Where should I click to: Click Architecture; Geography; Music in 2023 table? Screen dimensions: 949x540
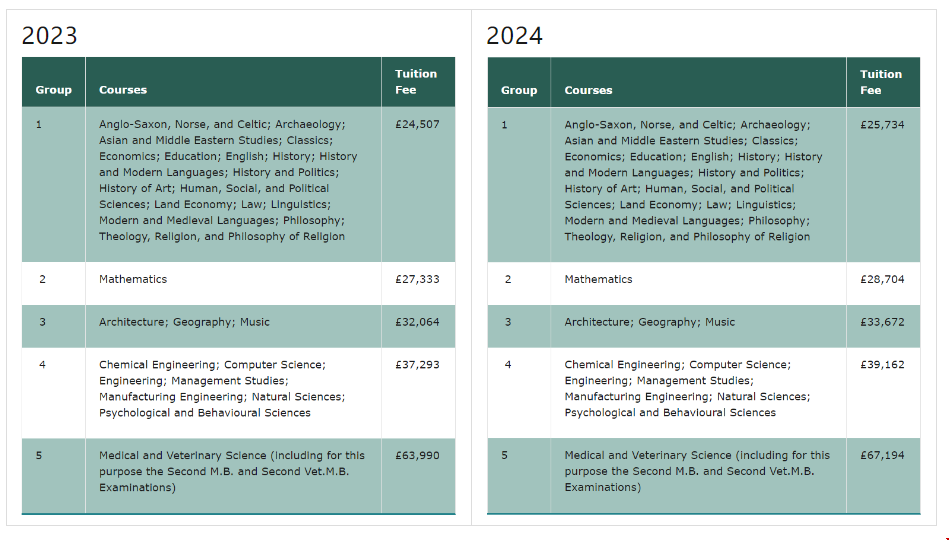pyautogui.click(x=184, y=322)
